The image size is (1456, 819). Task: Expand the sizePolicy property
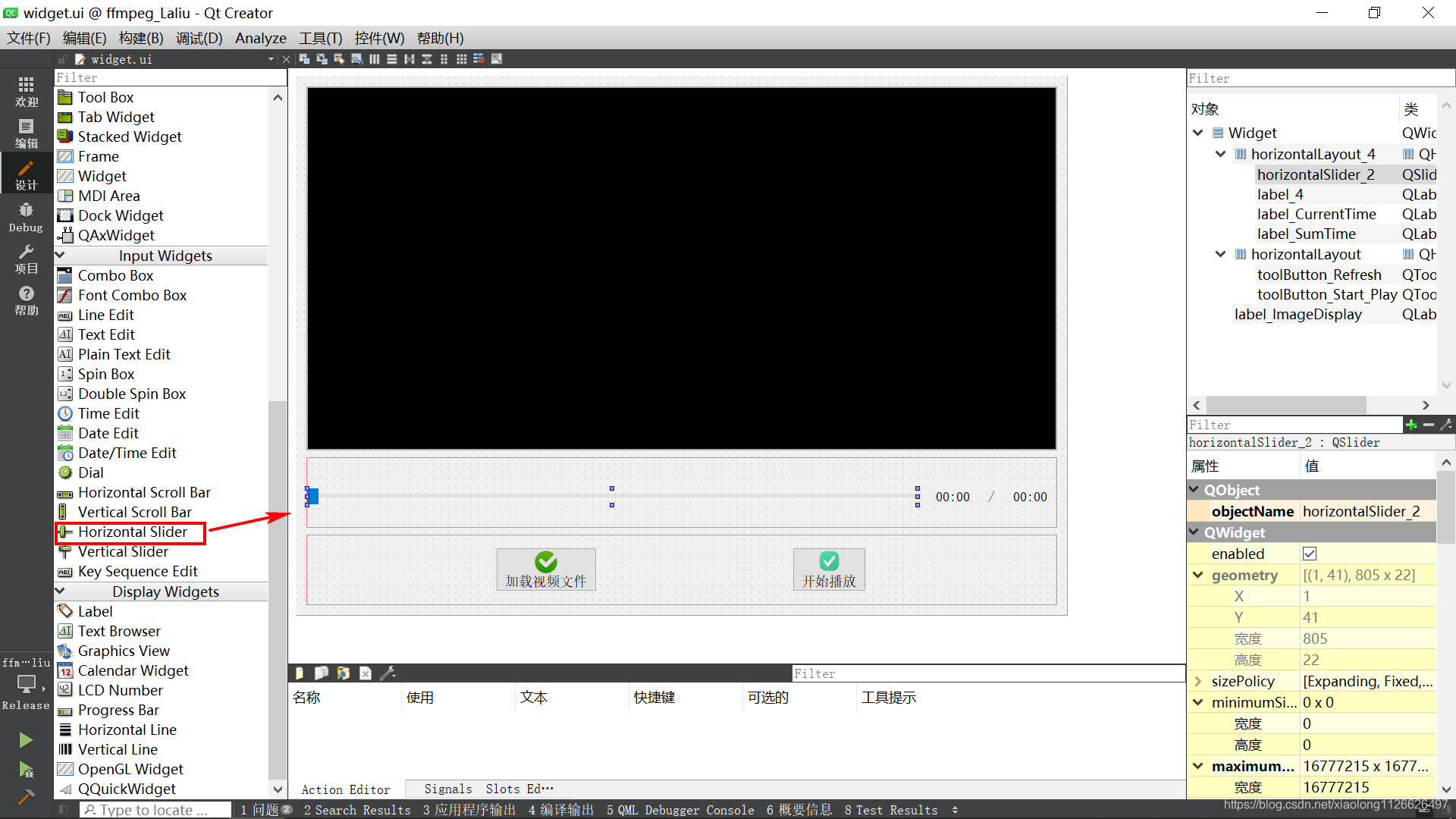pyautogui.click(x=1198, y=681)
